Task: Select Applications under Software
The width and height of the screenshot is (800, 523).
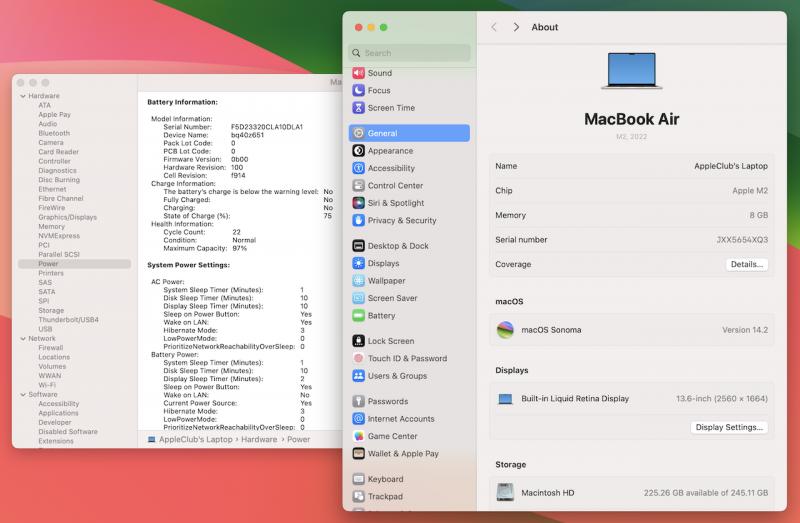Action: coord(58,413)
